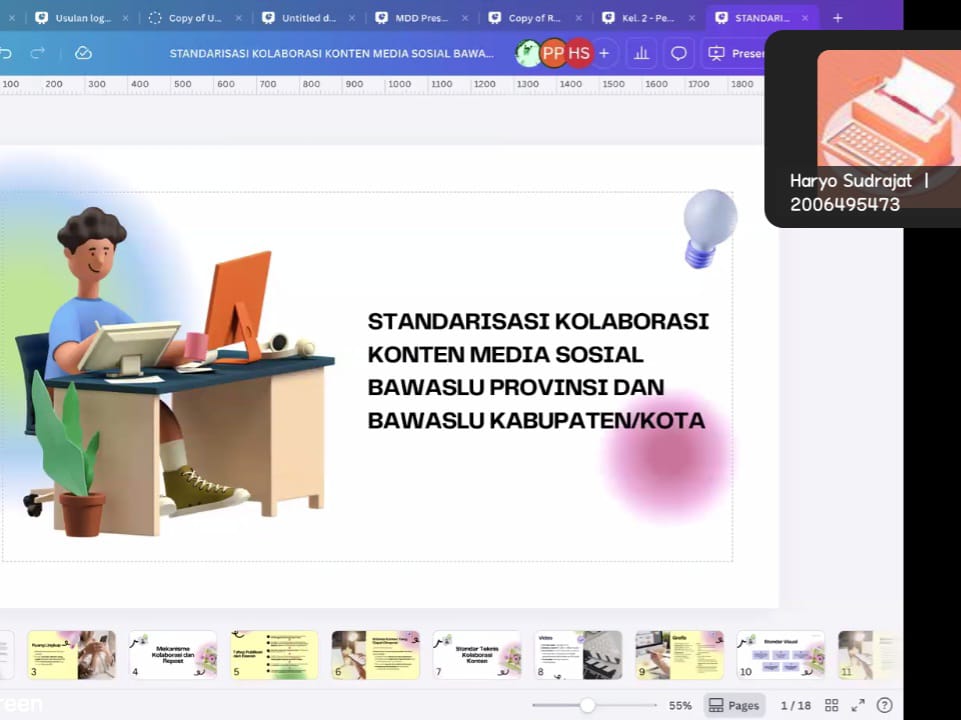The image size is (961, 720).
Task: Open the grid view icon
Action: tap(831, 705)
